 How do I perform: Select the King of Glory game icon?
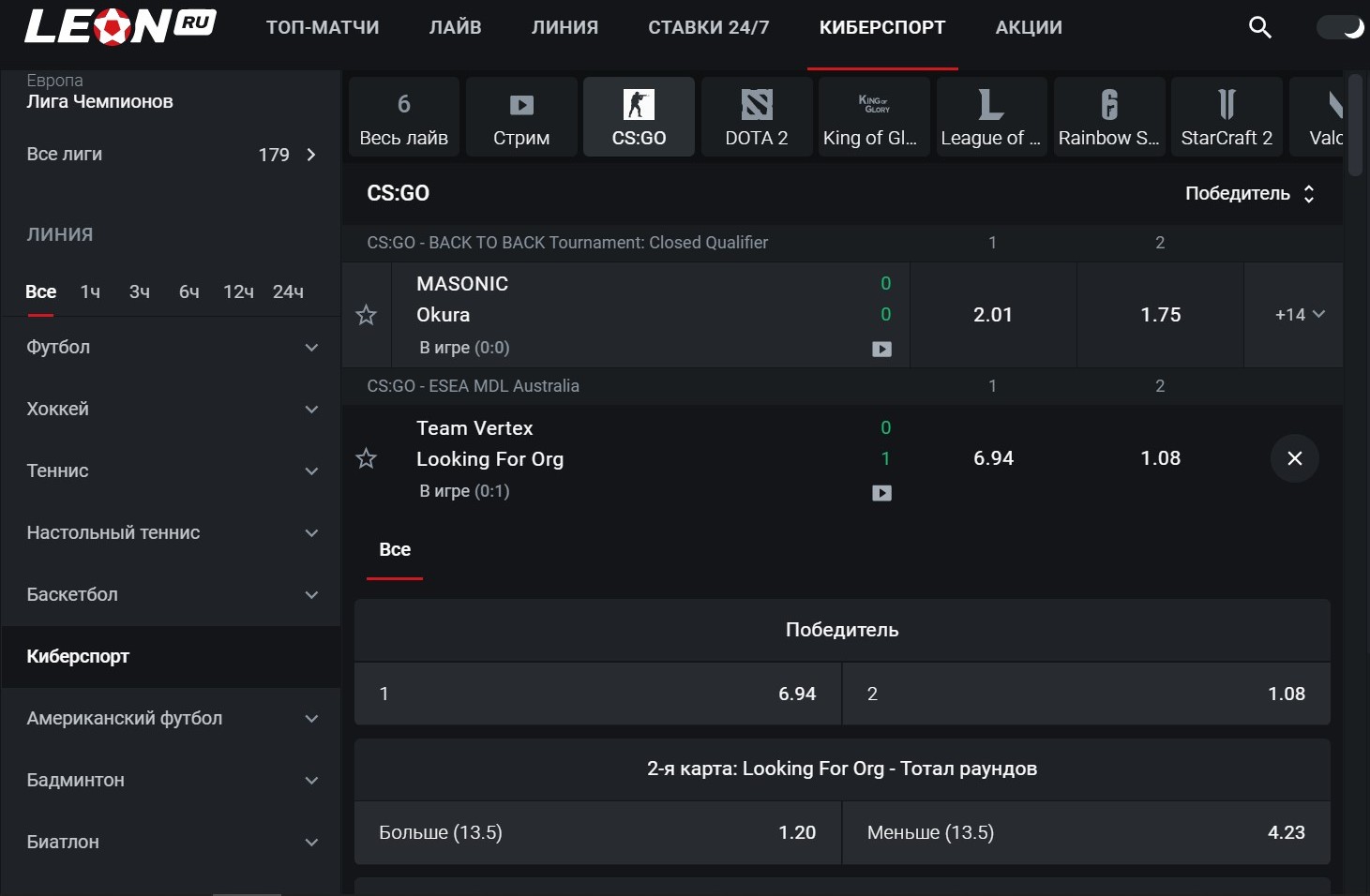click(874, 116)
